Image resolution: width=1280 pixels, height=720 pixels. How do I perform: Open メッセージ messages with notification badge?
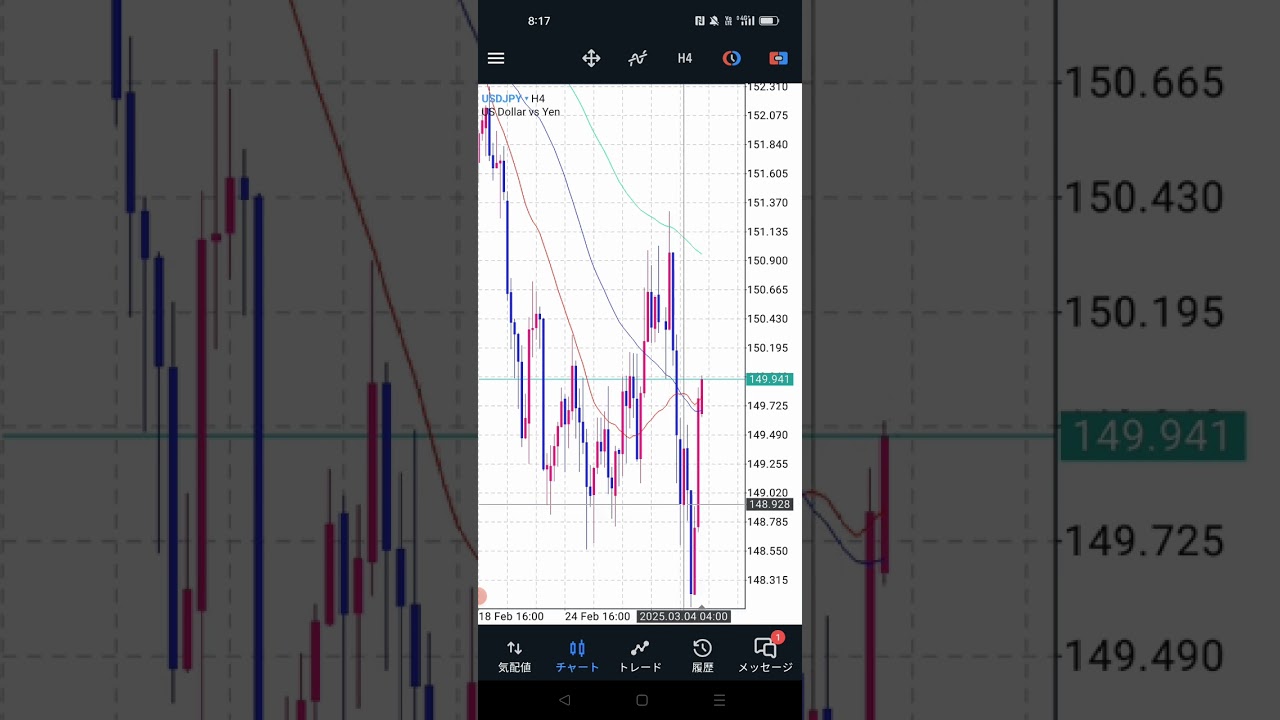(x=765, y=655)
